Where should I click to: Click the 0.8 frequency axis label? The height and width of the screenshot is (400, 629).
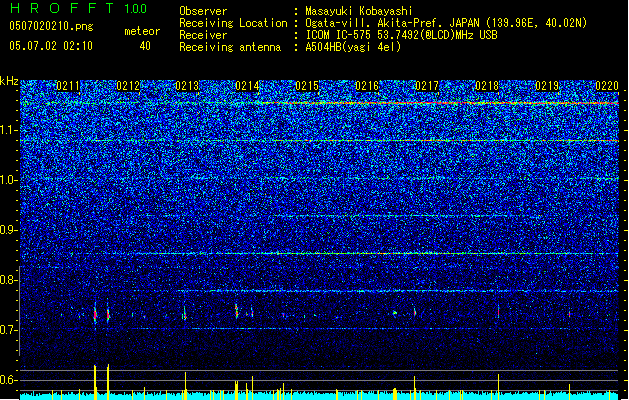click(8, 280)
